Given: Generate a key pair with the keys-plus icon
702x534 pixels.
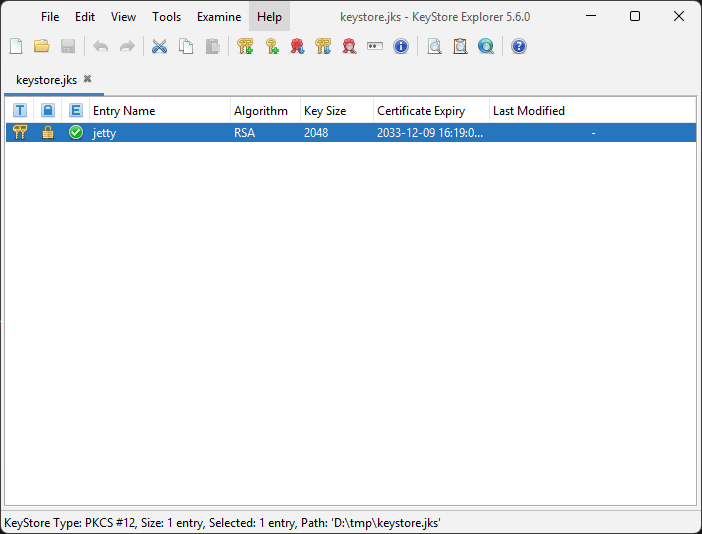Looking at the screenshot, I should [245, 46].
